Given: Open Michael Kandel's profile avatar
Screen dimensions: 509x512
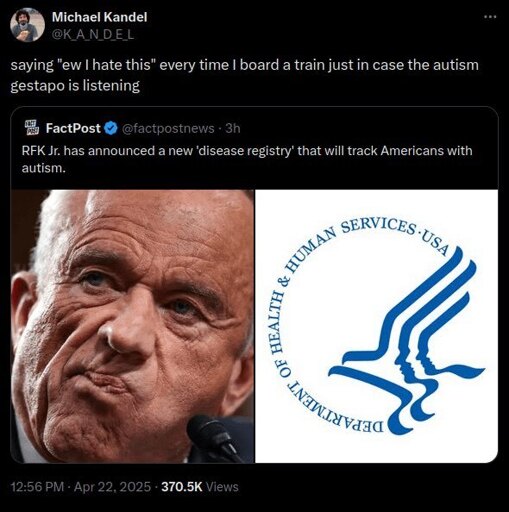Looking at the screenshot, I should coord(28,25).
